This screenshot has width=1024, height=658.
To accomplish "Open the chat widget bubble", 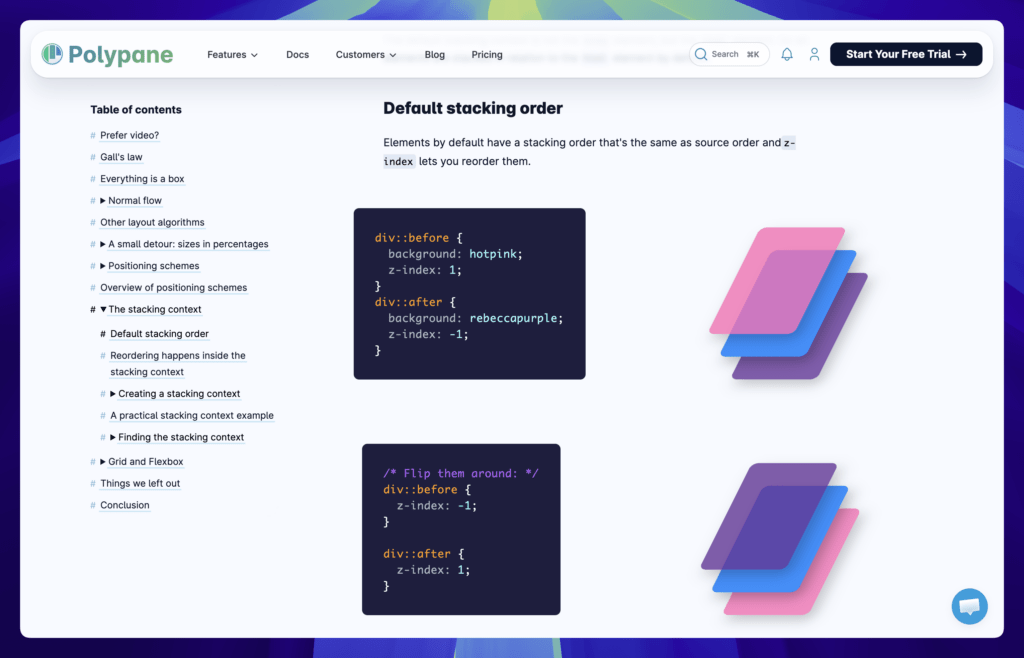I will point(969,606).
